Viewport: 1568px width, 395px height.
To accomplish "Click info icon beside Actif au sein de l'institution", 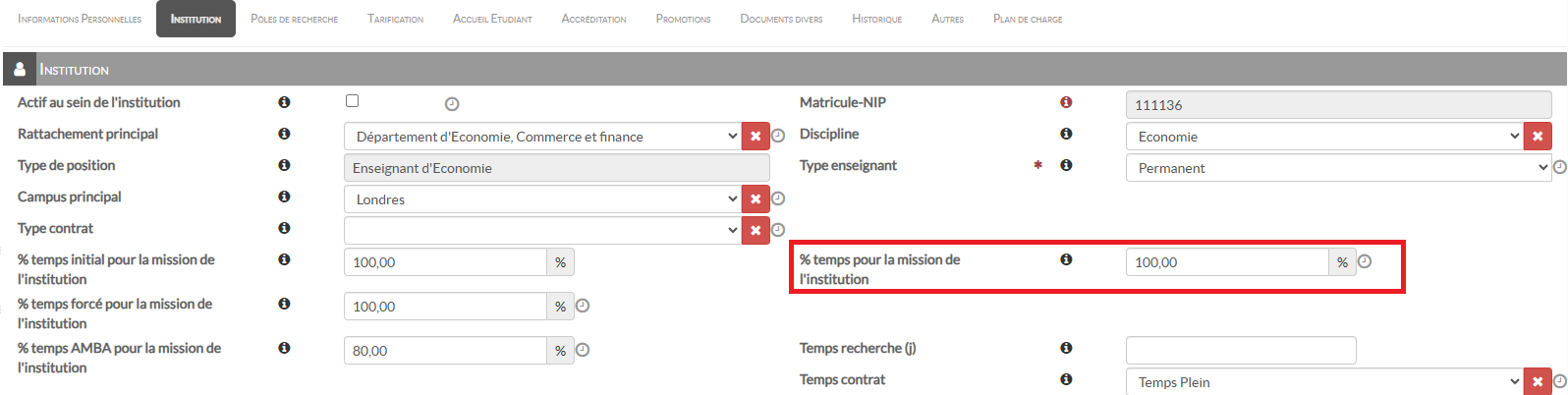I will click(x=284, y=102).
